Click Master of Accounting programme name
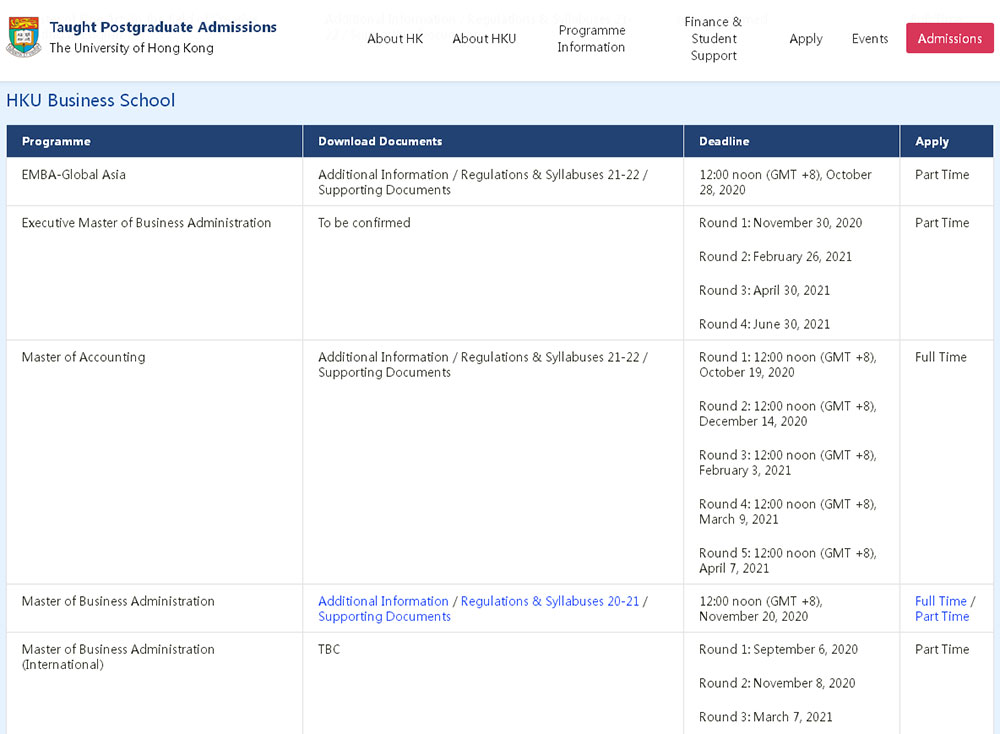 tap(84, 358)
